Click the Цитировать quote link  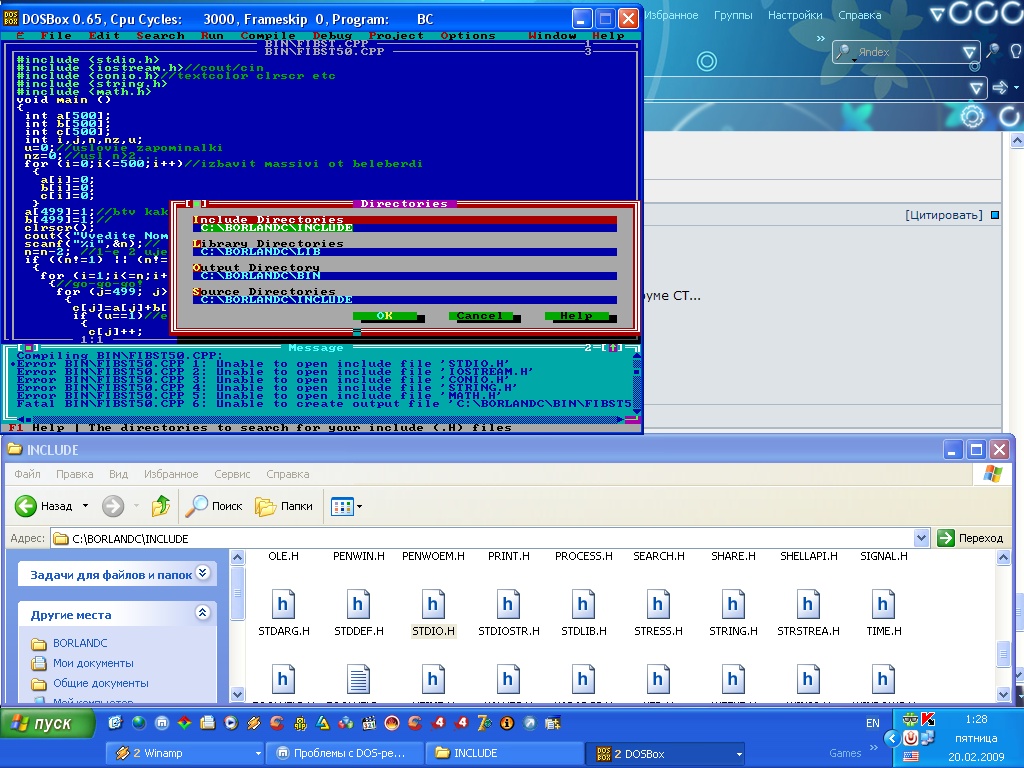tap(942, 215)
